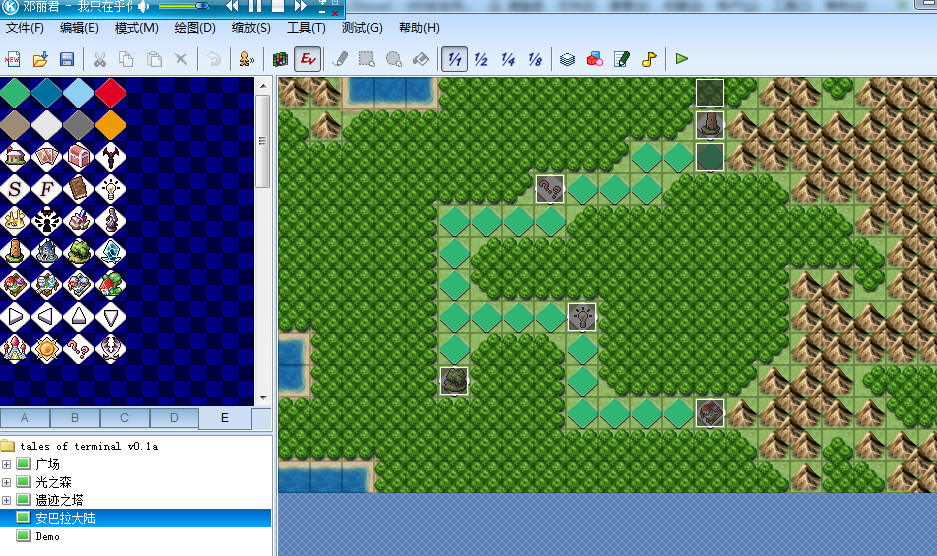The image size is (937, 556).
Task: Open the 测试(G) menu
Action: [x=362, y=28]
